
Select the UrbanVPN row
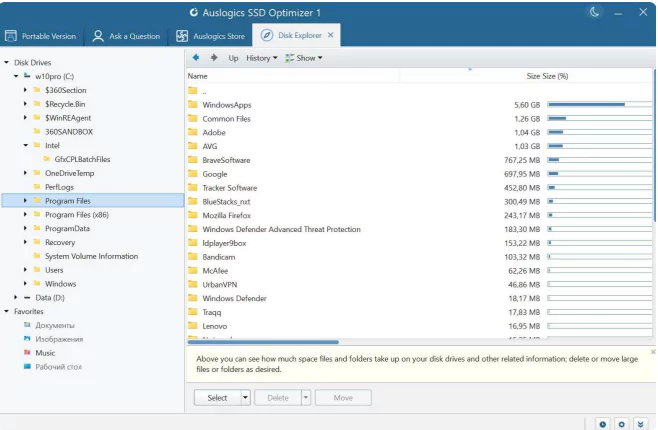click(x=420, y=284)
